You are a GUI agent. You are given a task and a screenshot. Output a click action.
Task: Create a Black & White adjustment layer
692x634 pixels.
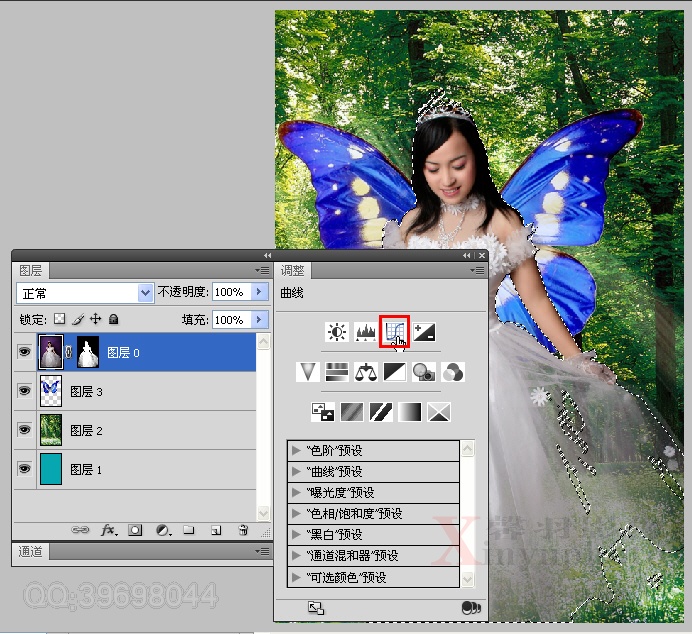395,372
